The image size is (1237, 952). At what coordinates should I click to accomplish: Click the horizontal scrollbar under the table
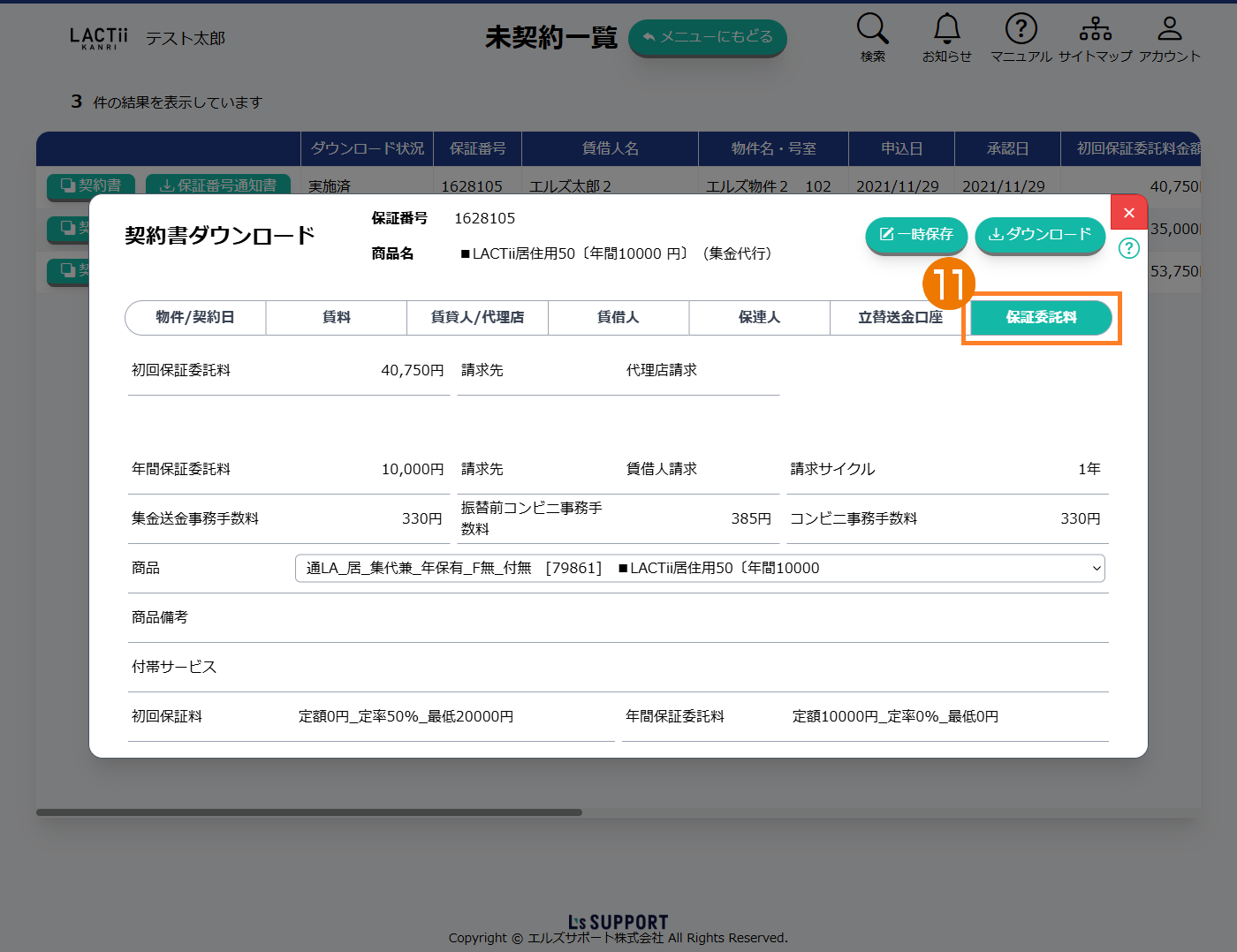click(x=309, y=812)
